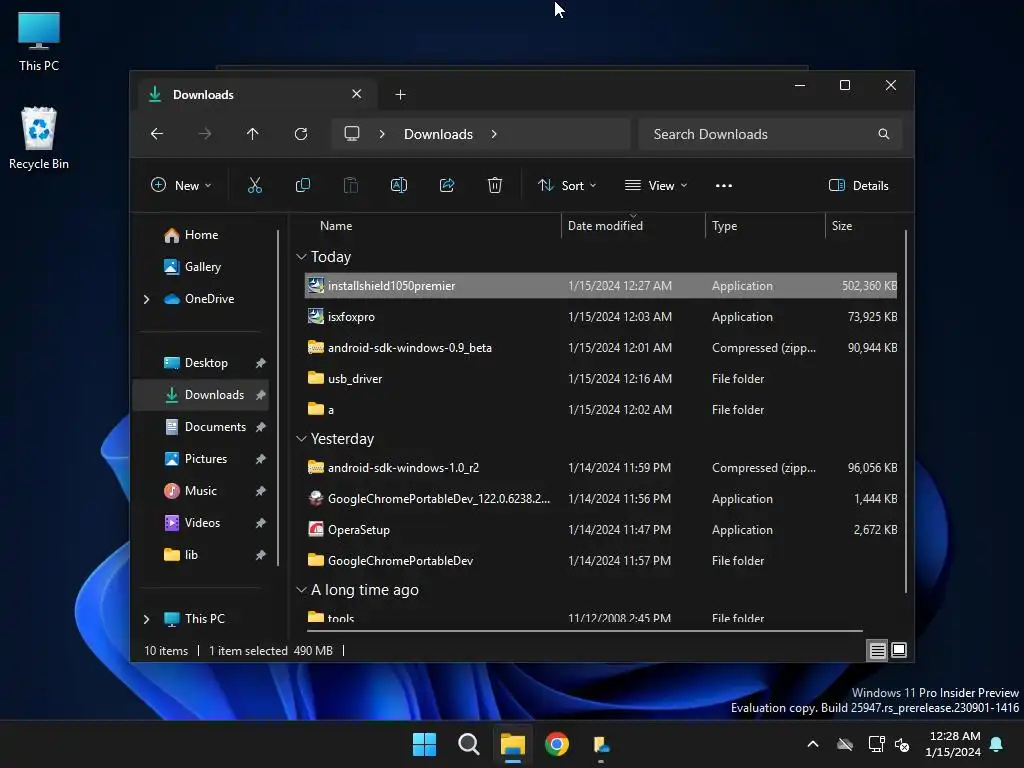This screenshot has height=768, width=1024.
Task: Click the network tray icon
Action: (876, 744)
